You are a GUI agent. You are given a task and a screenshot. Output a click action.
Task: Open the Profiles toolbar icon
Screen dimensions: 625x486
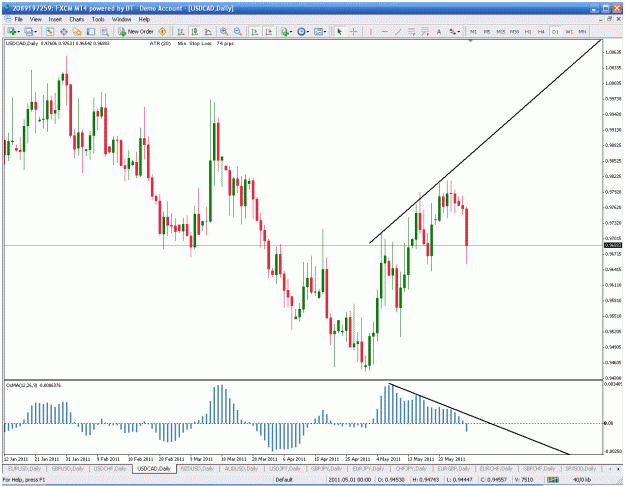click(28, 31)
